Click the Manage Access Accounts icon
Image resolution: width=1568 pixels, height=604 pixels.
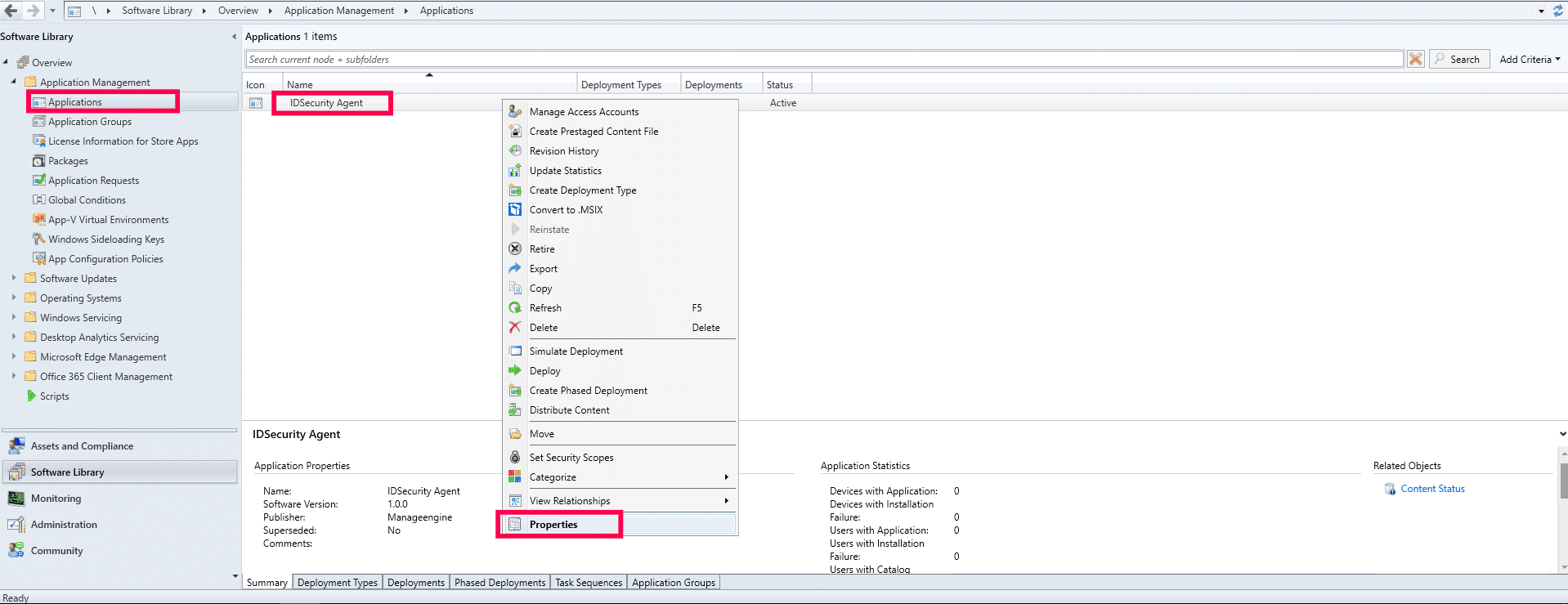515,112
